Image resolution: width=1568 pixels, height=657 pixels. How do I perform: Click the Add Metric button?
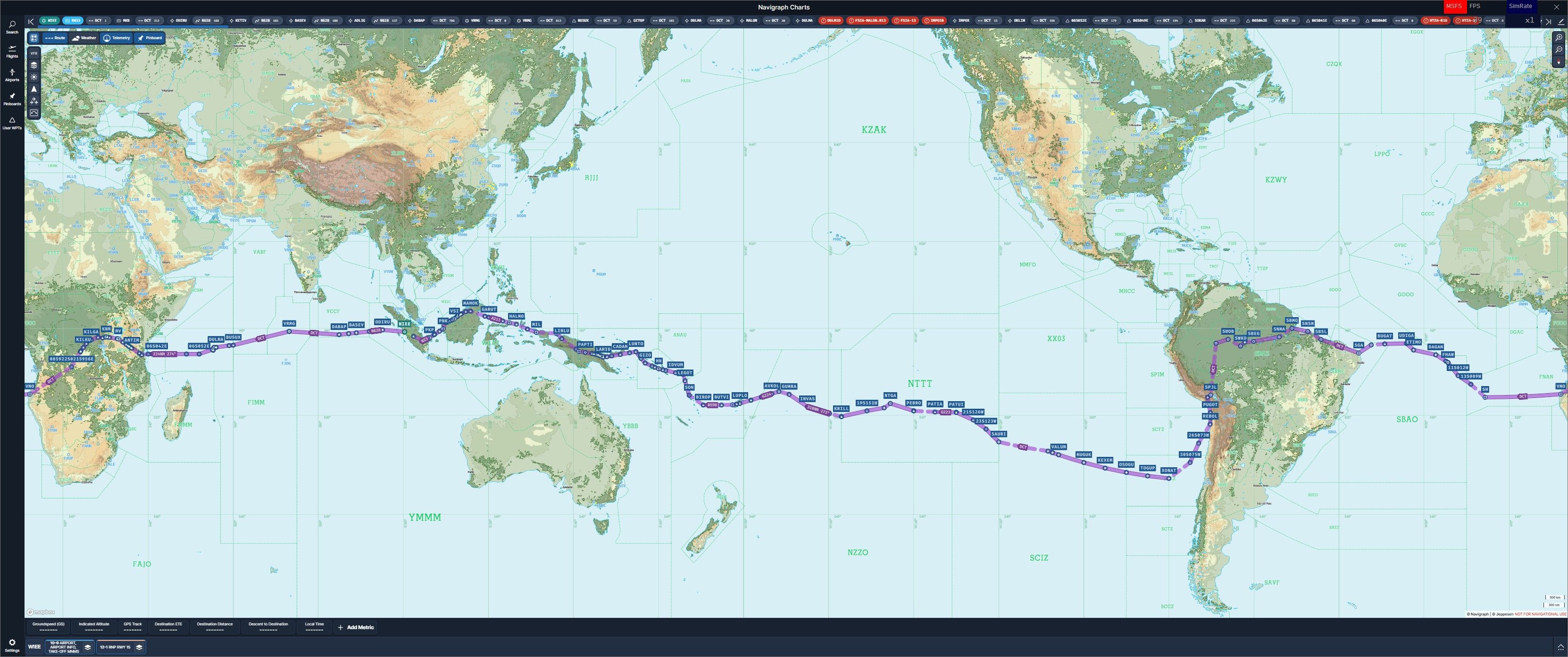pyautogui.click(x=356, y=627)
